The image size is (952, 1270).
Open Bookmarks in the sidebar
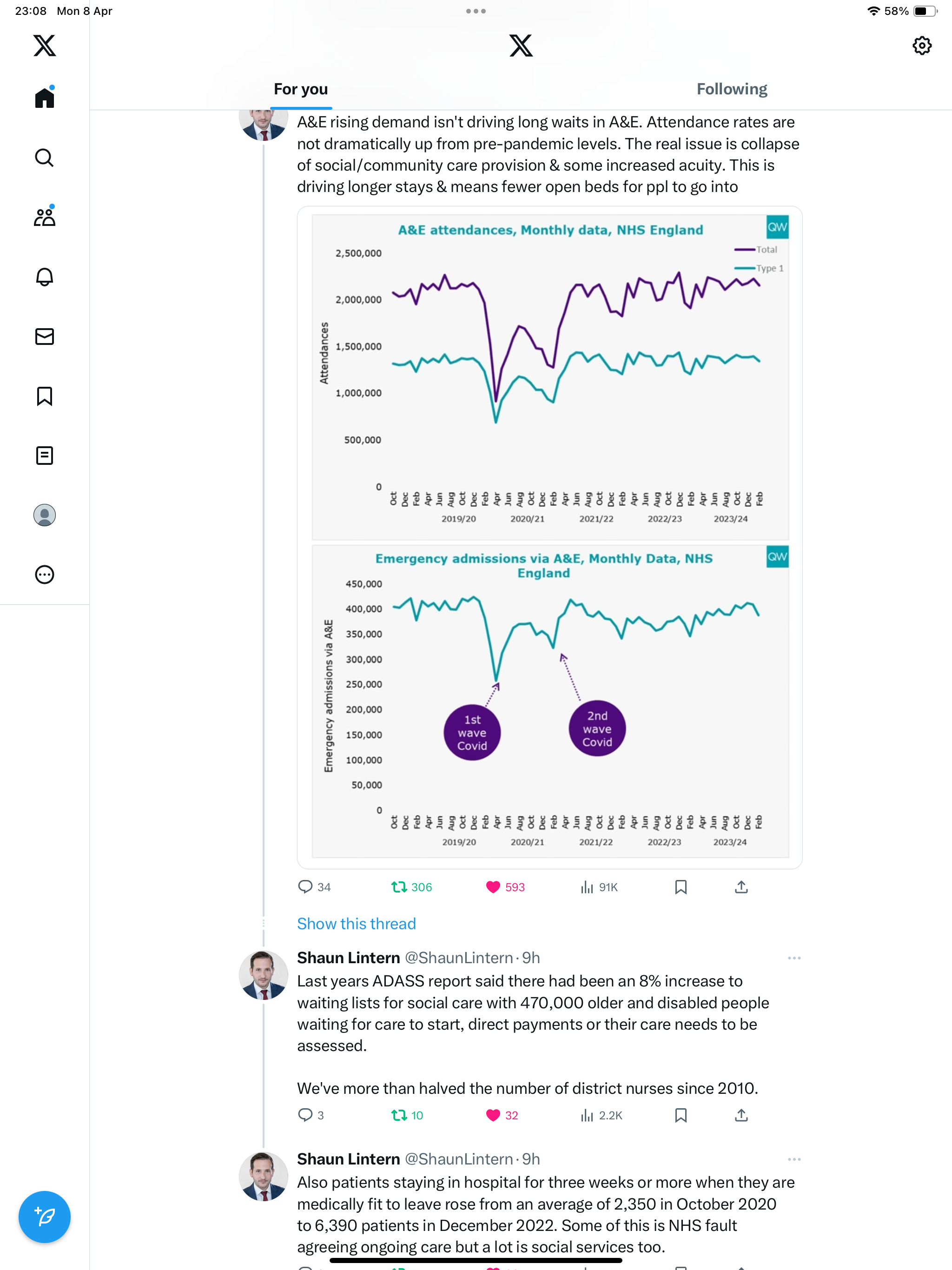[44, 396]
